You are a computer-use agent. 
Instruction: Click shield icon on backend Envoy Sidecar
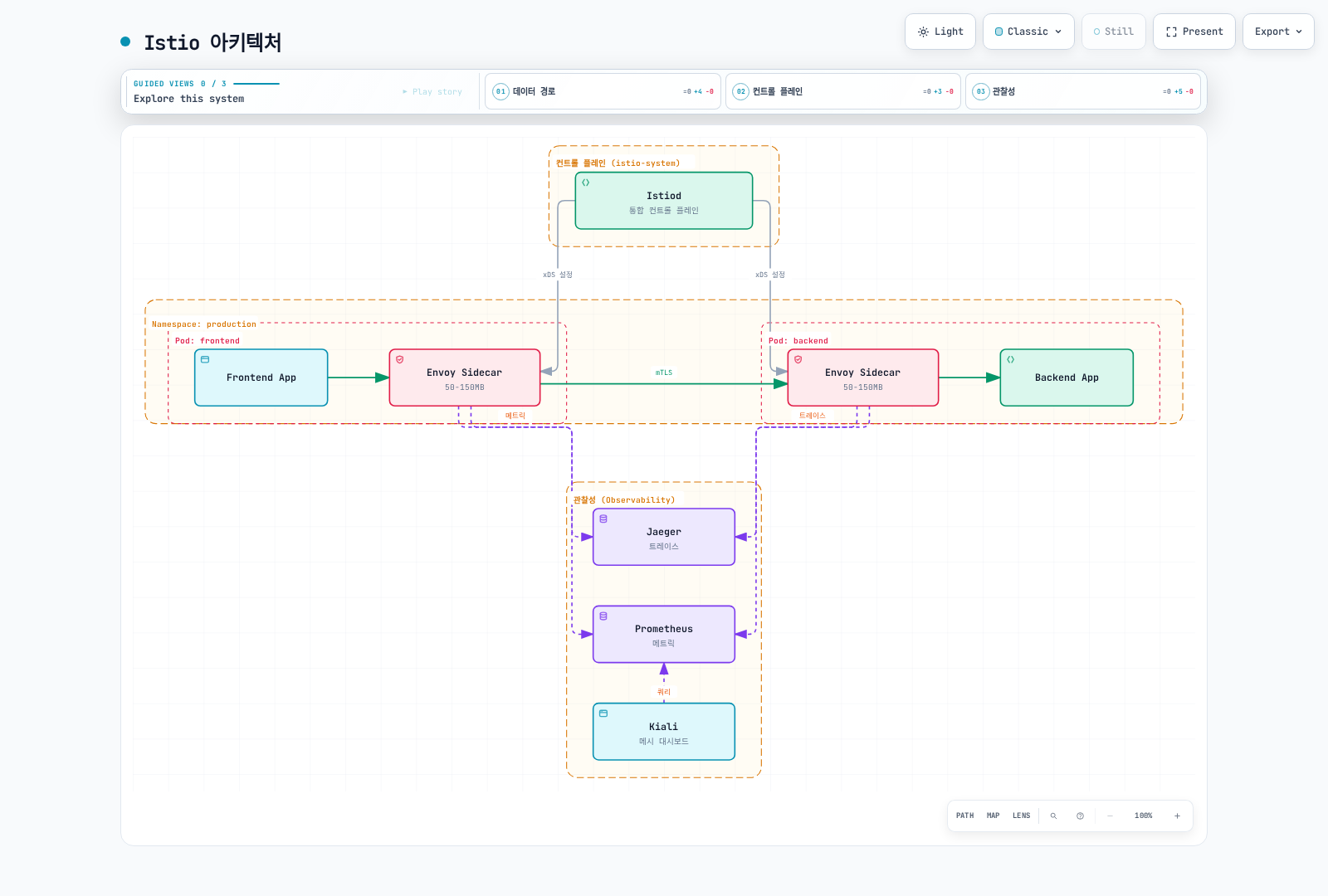tap(798, 359)
